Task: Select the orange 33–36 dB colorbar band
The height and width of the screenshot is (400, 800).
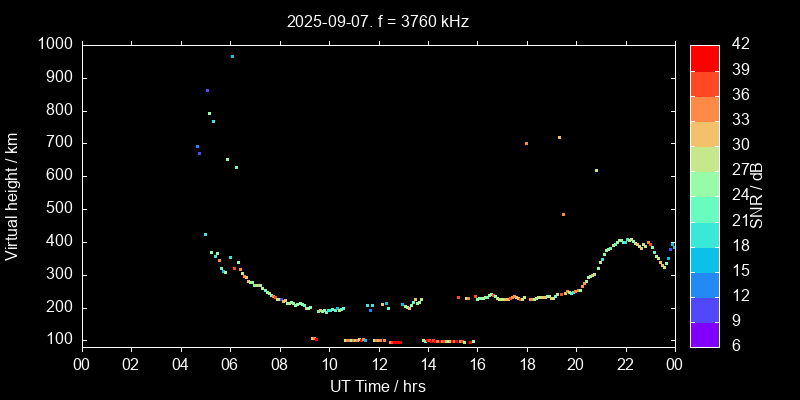Action: click(705, 107)
